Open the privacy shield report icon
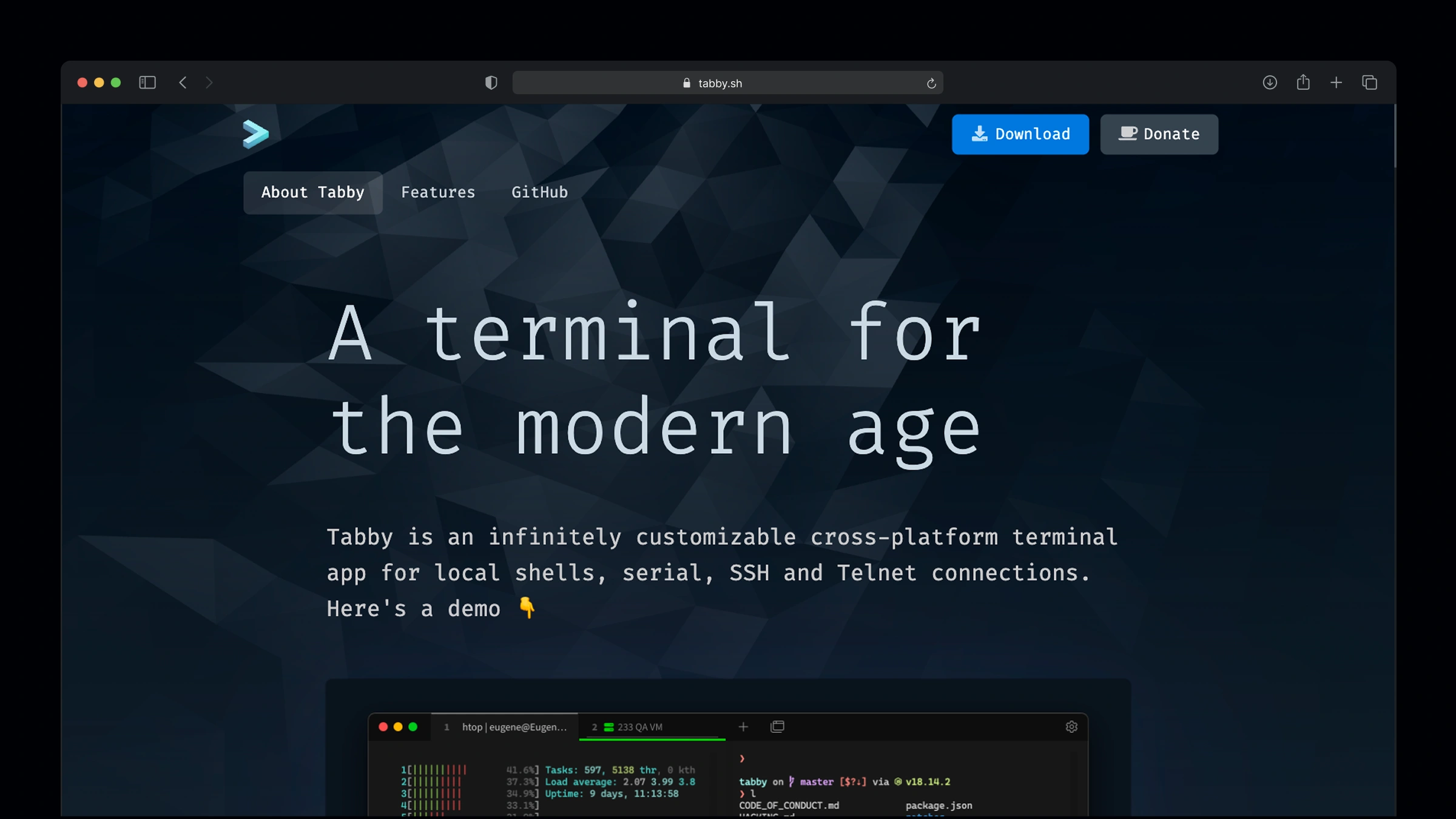 coord(491,83)
